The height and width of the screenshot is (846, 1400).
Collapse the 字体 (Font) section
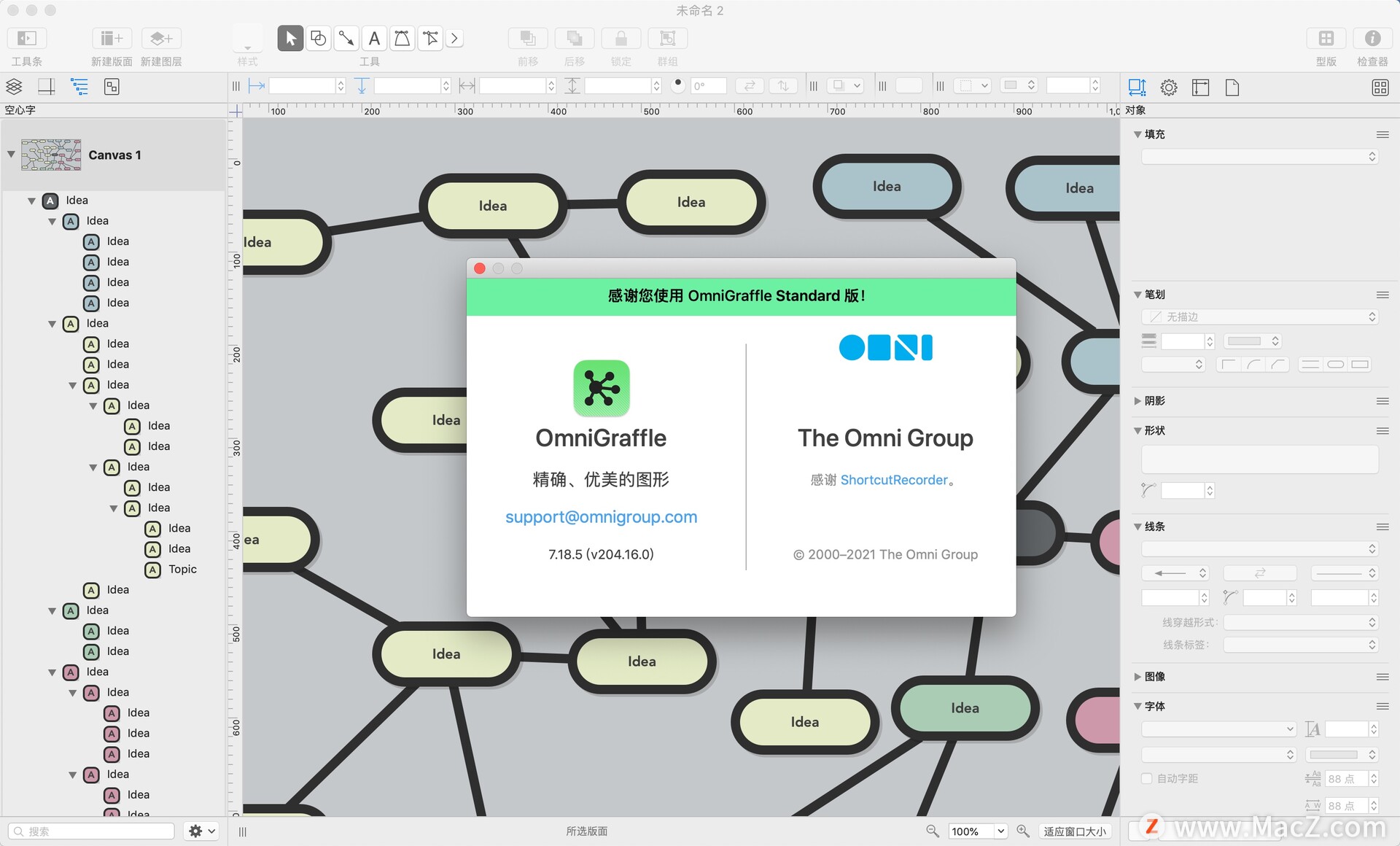click(x=1137, y=706)
